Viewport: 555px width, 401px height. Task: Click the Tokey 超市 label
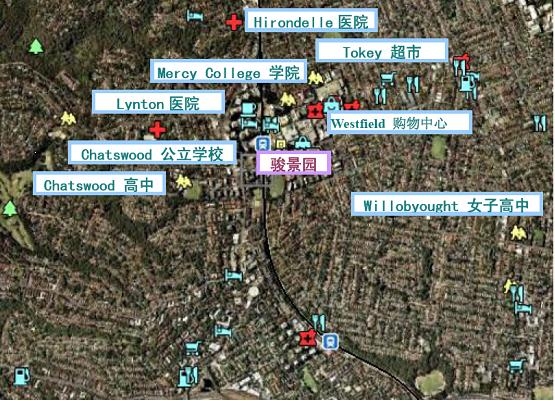[x=382, y=51]
